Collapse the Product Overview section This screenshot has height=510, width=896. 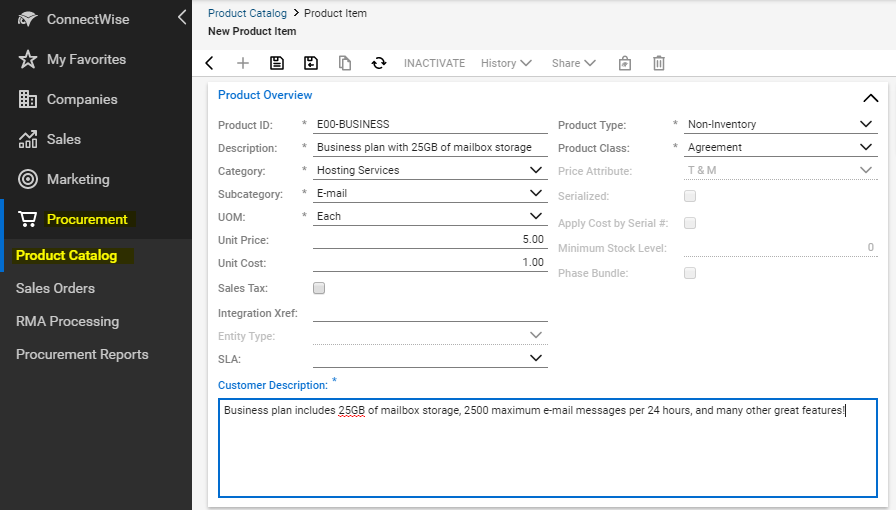coord(870,98)
